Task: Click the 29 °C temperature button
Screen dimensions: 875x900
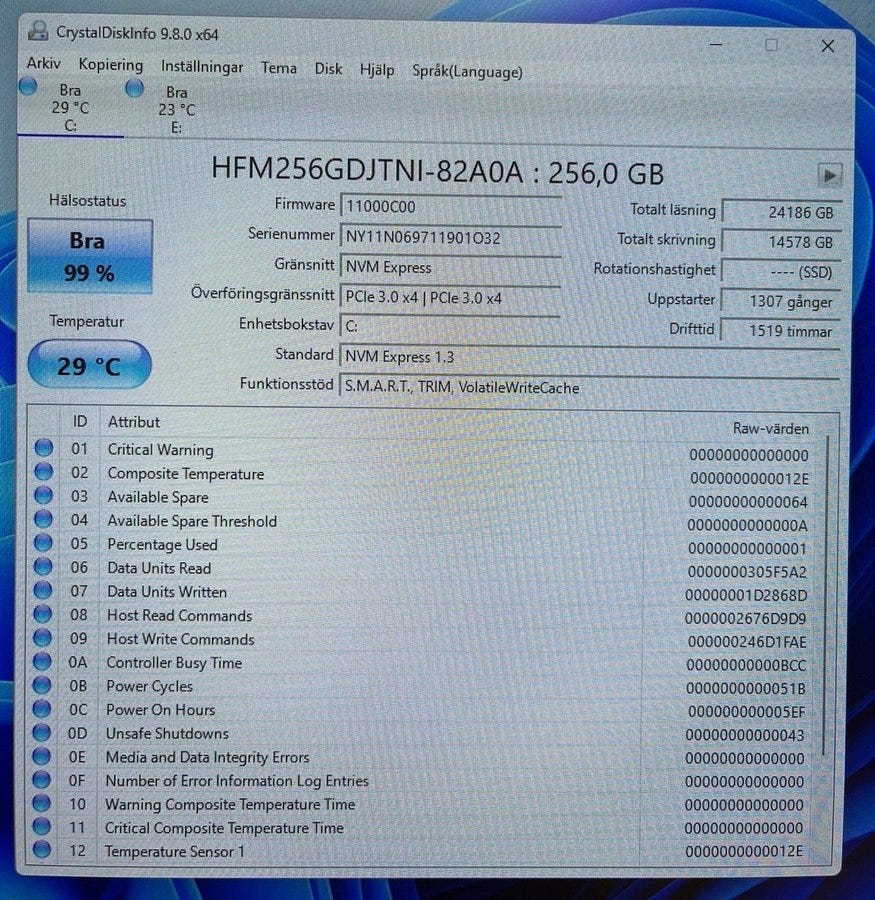Action: click(x=89, y=366)
